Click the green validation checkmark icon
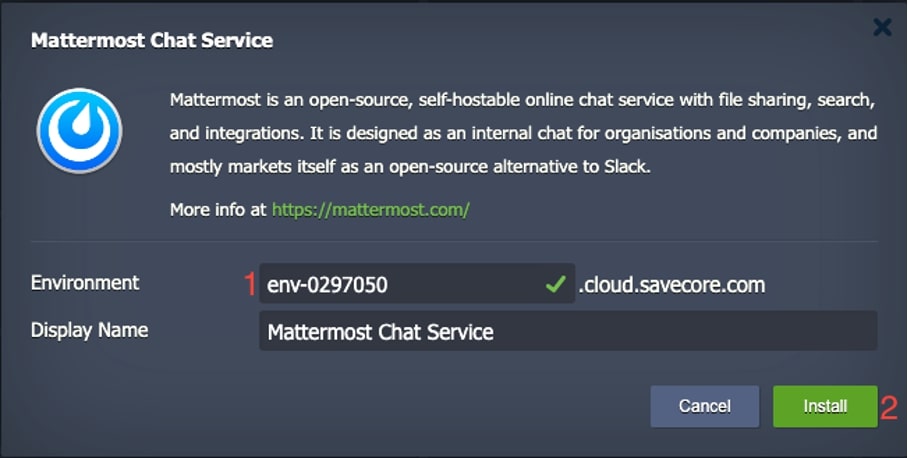The width and height of the screenshot is (908, 458). pos(555,285)
